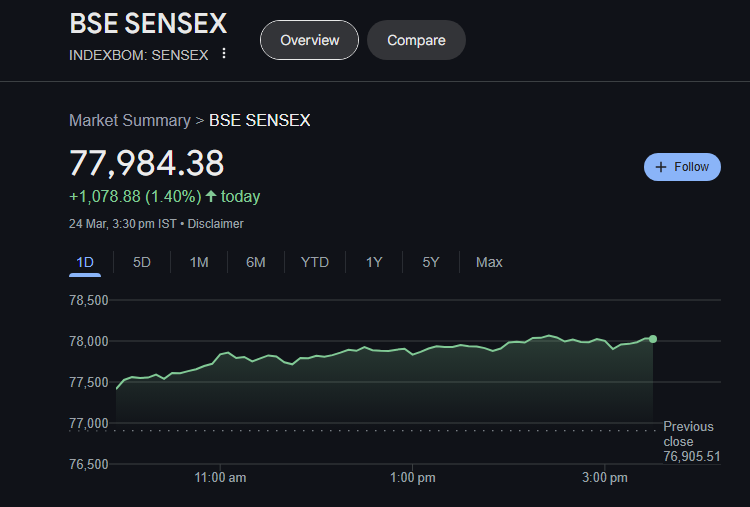Click the 77,000 axis label

click(x=89, y=423)
